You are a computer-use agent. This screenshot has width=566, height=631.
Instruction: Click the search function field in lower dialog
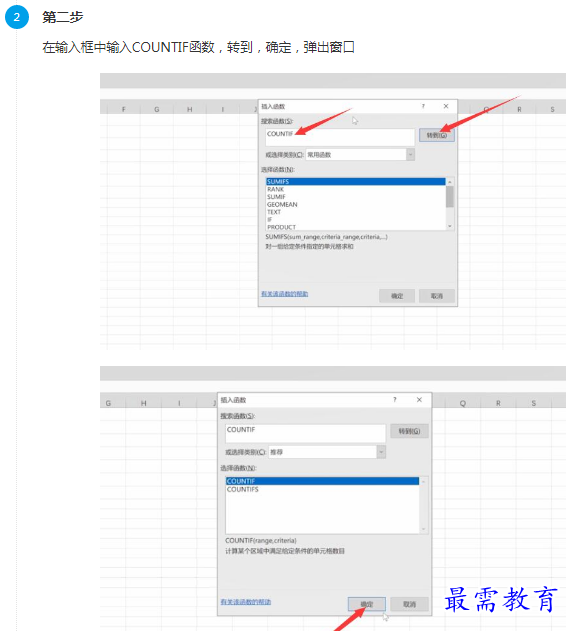click(305, 433)
